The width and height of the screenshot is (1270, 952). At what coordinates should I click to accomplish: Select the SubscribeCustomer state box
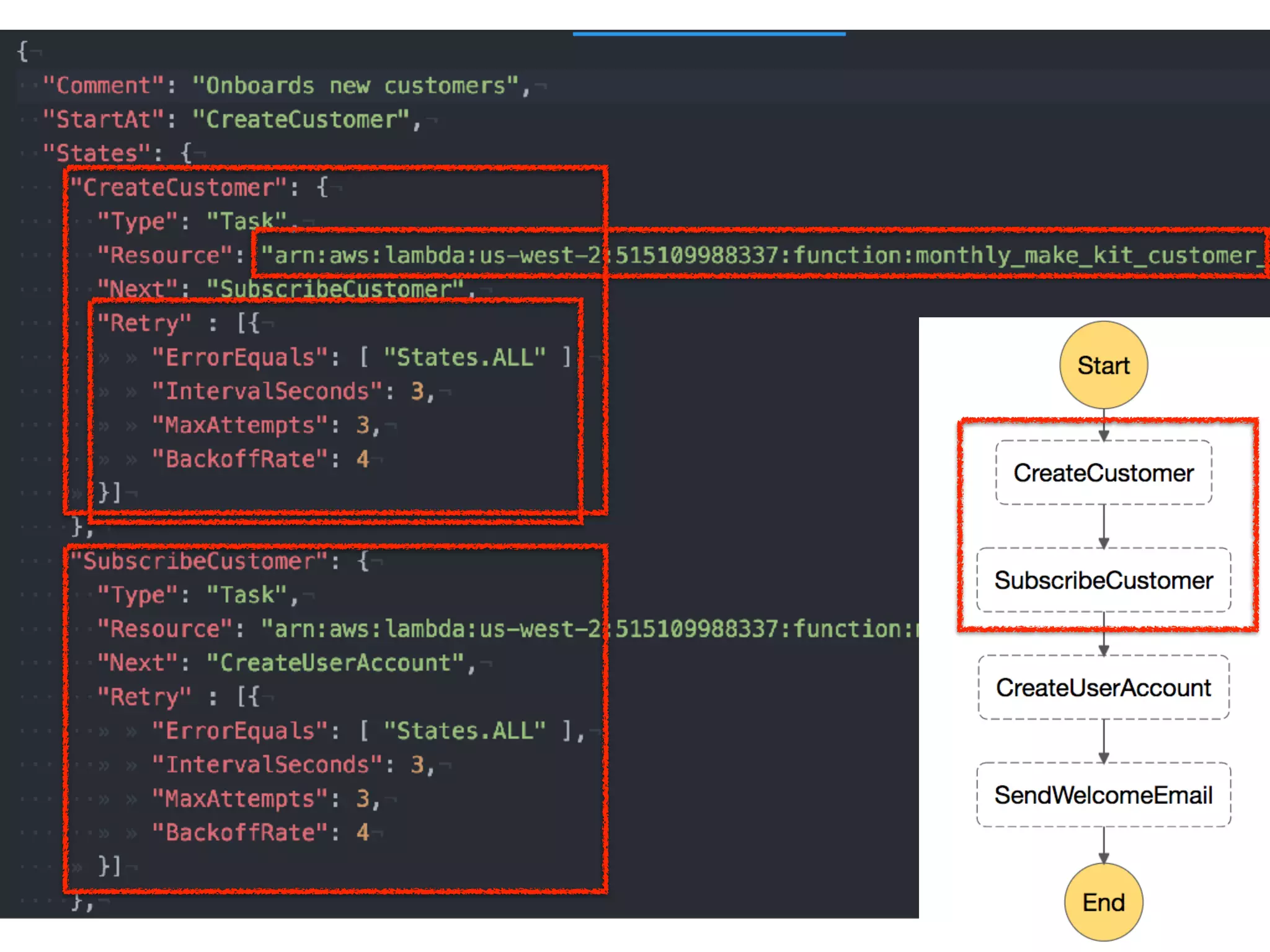[x=1103, y=580]
